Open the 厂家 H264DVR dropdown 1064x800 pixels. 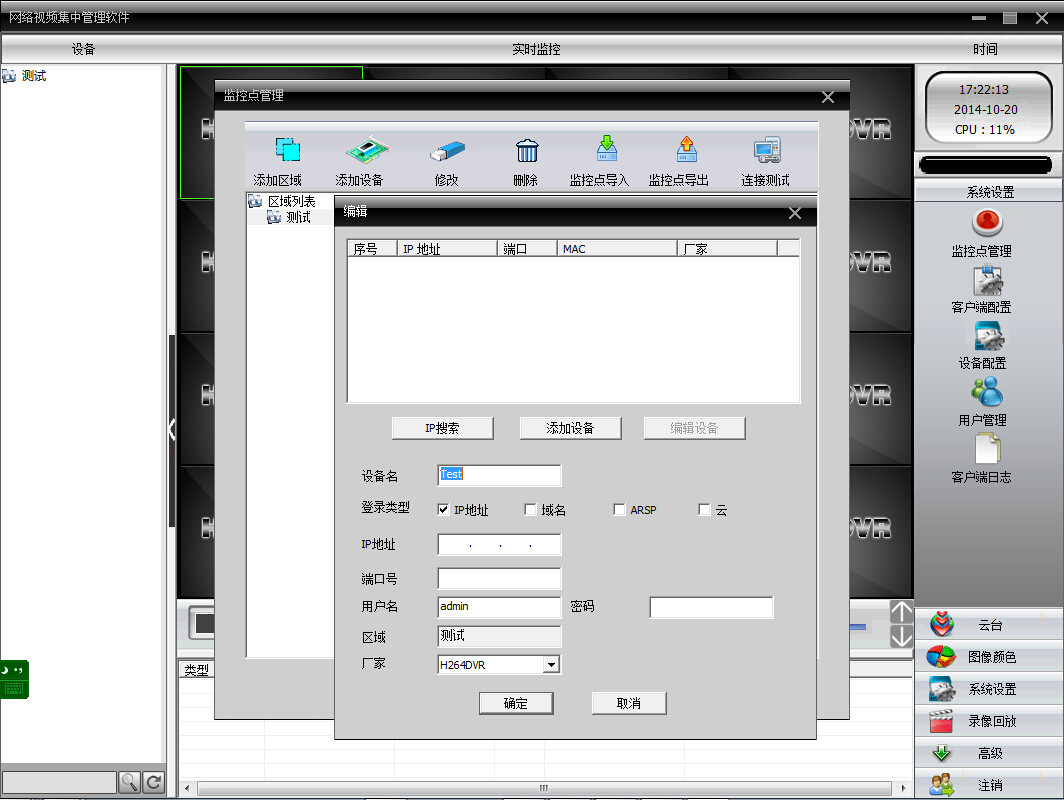(550, 665)
